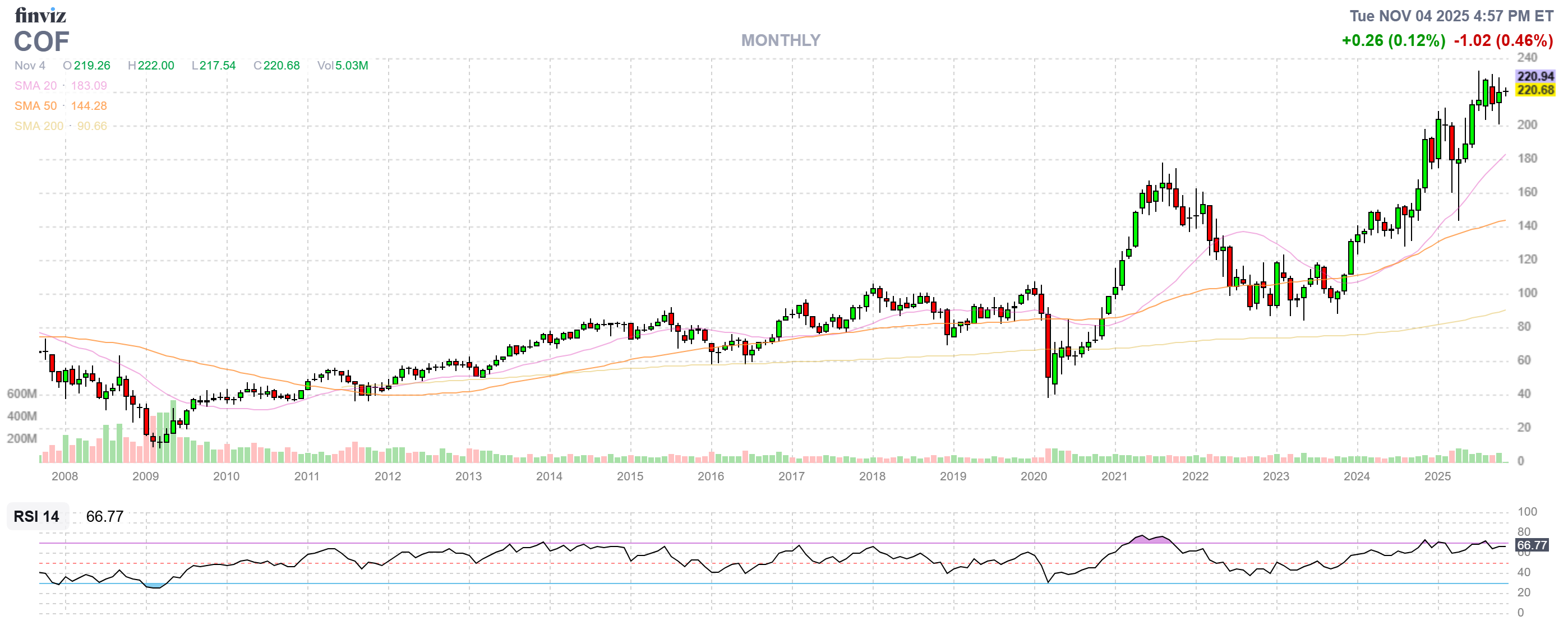
Task: Click the 66.77 value beside RSI 14
Action: (105, 516)
